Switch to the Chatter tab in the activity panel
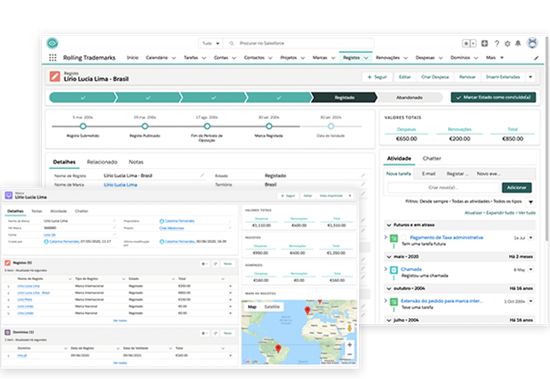Screen dimensions: 550x379 pos(432,158)
